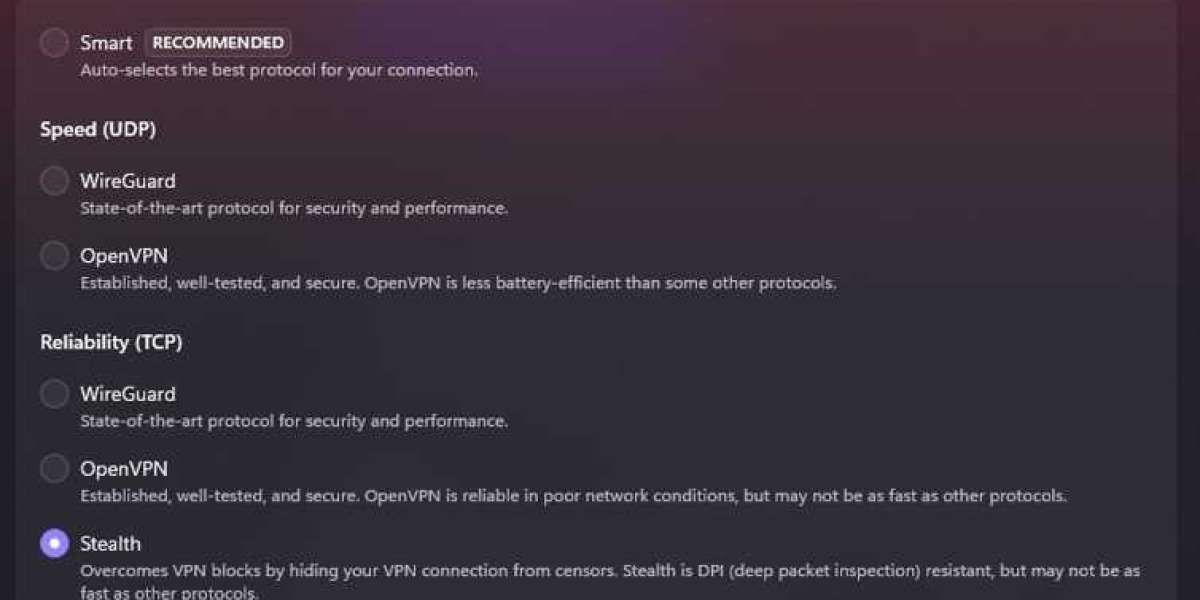Click the Stealth protocol label text

(110, 544)
